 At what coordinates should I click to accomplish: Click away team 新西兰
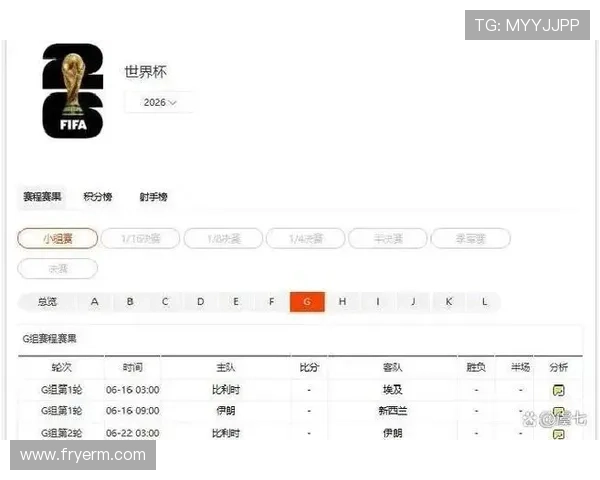[x=393, y=411]
